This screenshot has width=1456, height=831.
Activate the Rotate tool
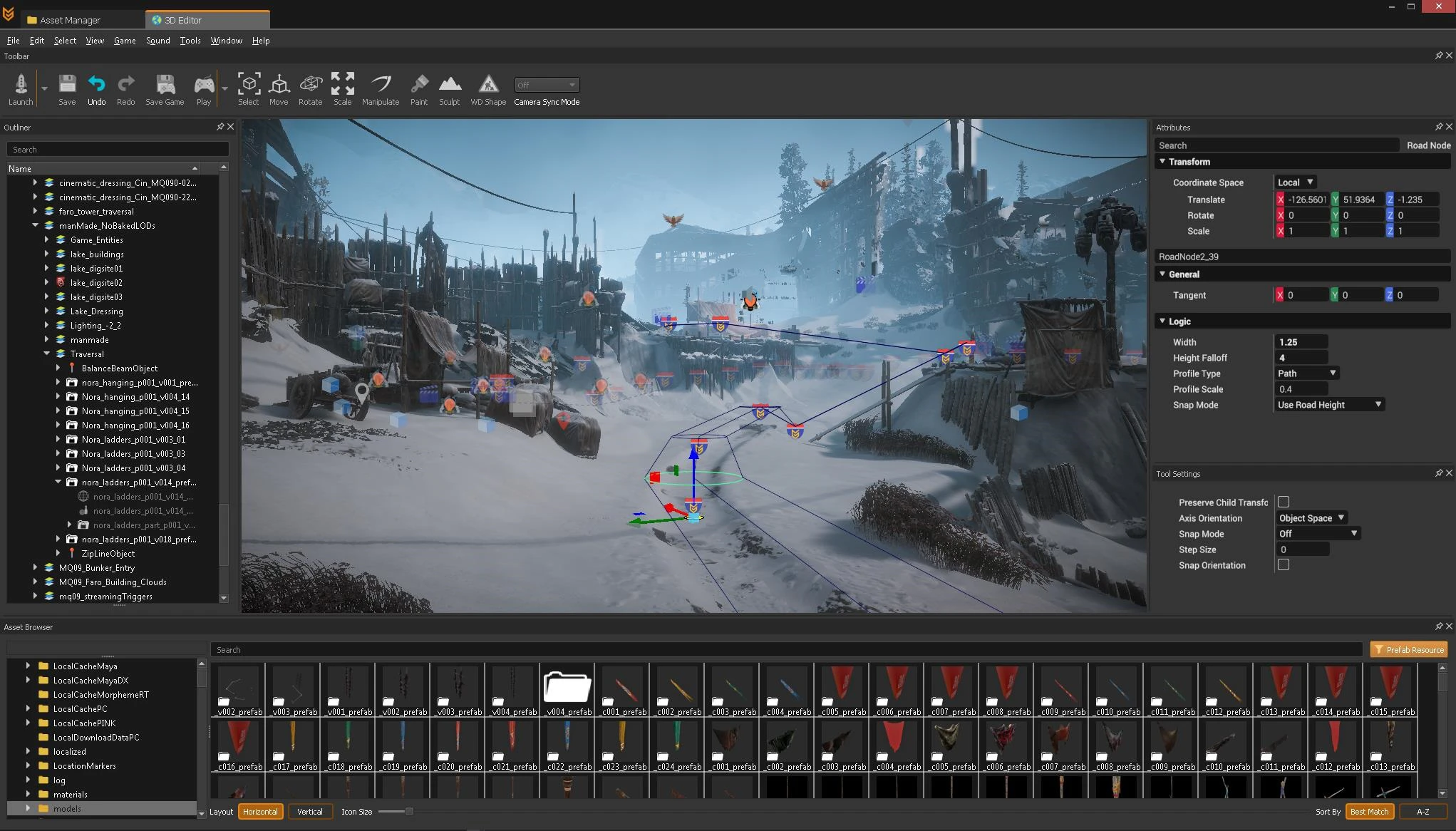[310, 85]
